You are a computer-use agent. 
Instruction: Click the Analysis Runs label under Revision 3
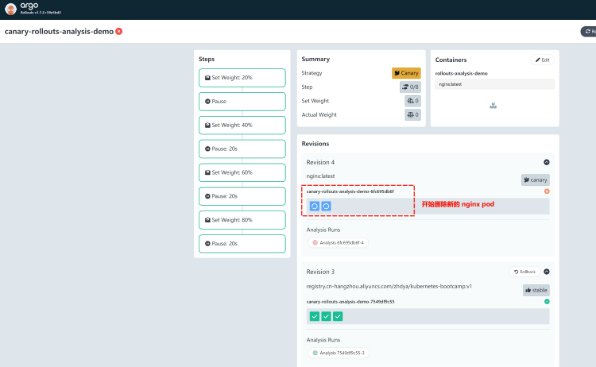(x=323, y=340)
